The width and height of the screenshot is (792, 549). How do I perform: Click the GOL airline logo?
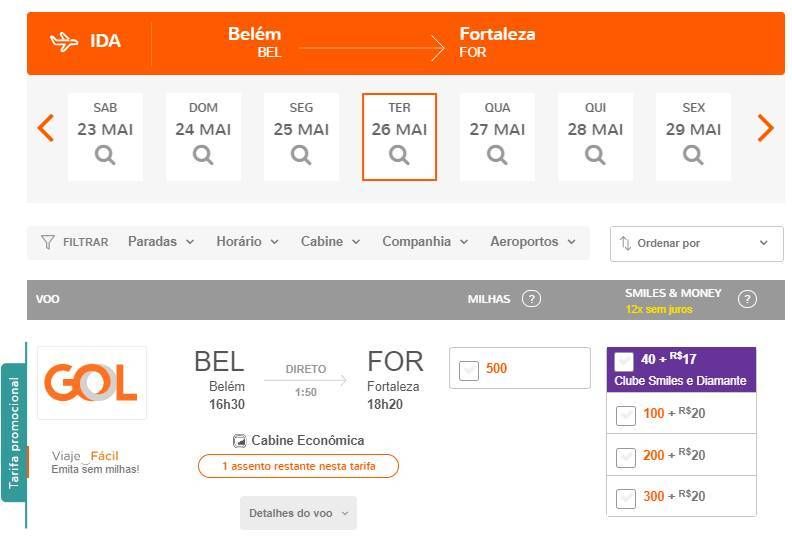[x=92, y=383]
